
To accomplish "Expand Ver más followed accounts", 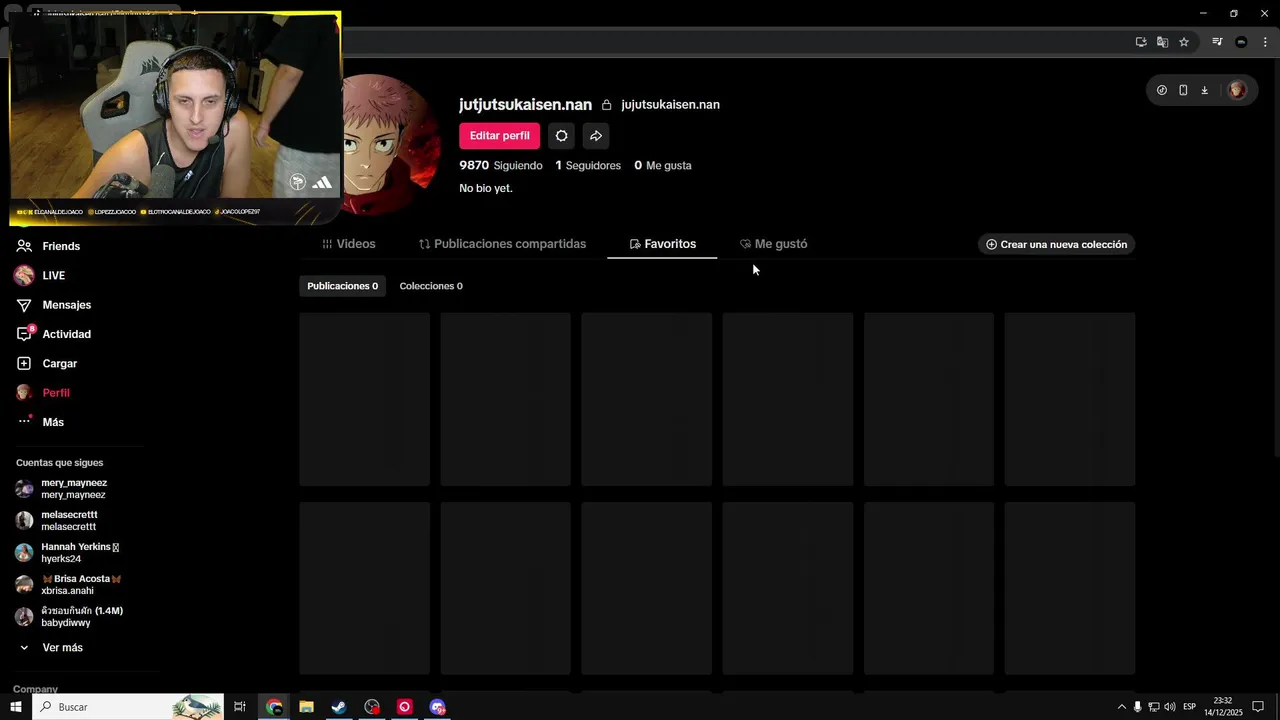I will tap(50, 648).
